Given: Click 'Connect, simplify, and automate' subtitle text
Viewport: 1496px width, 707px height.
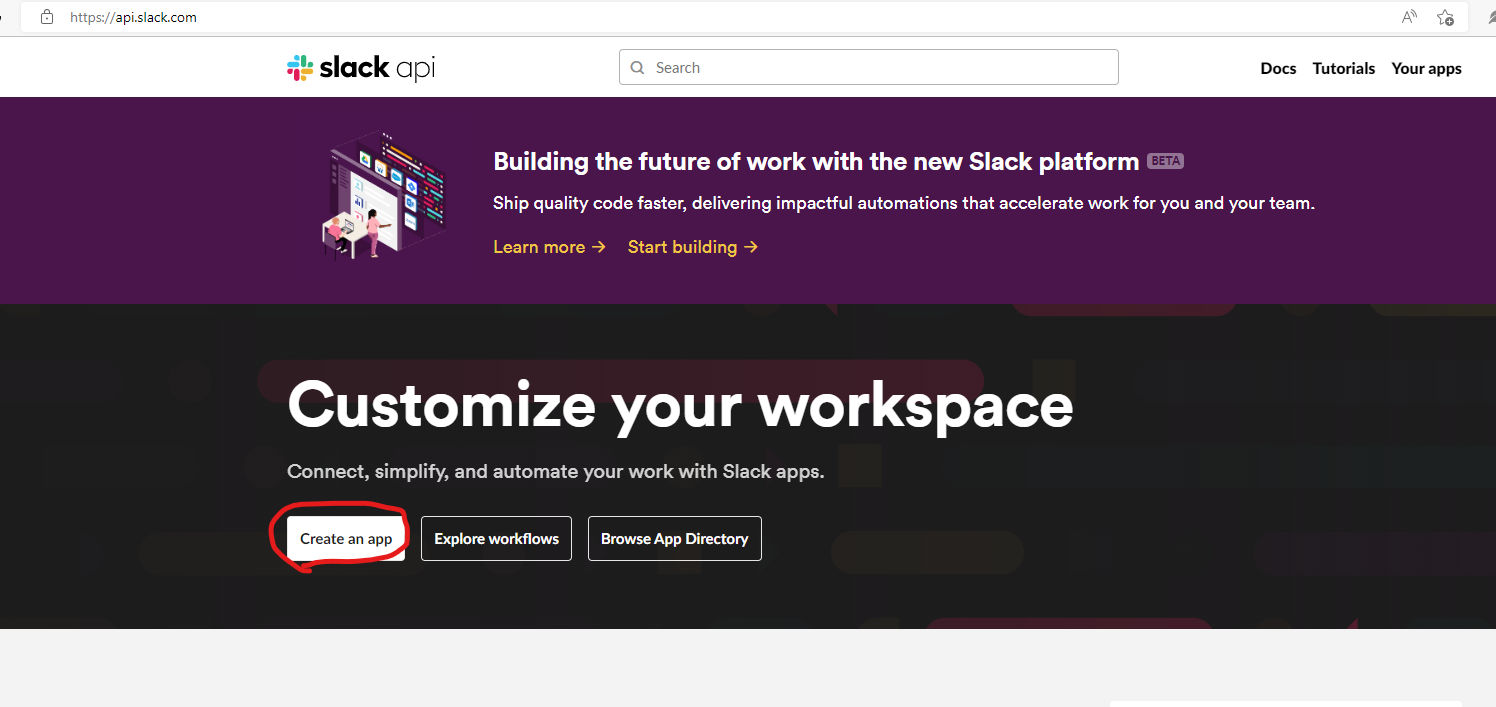Looking at the screenshot, I should coord(555,471).
